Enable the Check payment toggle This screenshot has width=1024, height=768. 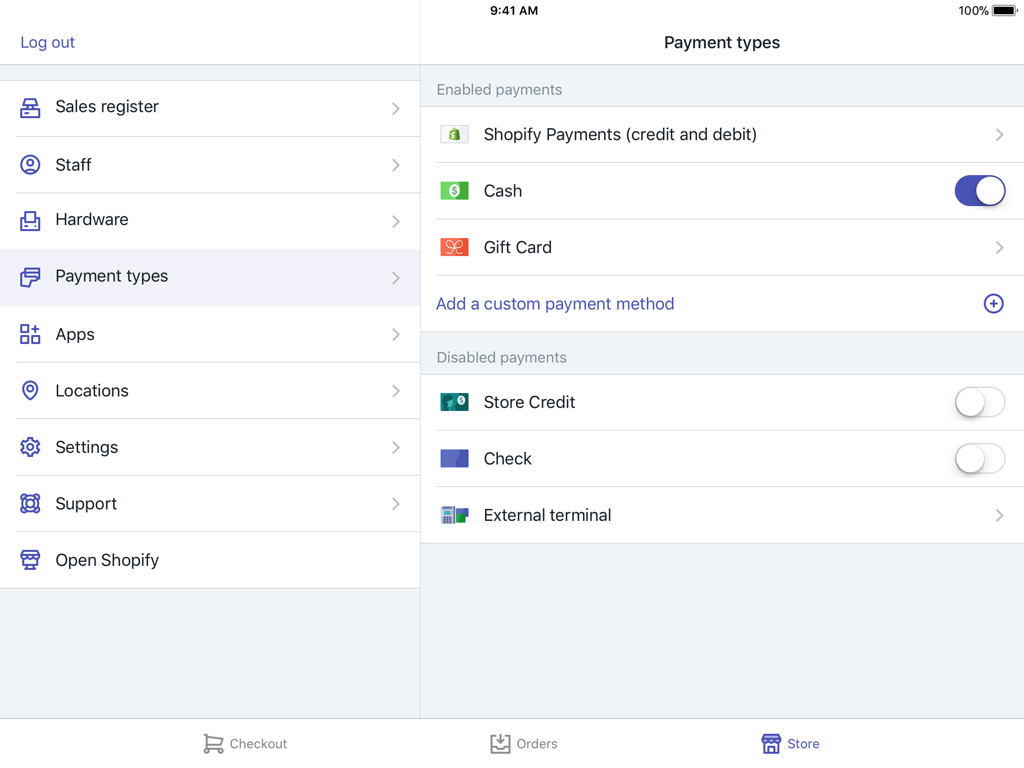pos(980,458)
